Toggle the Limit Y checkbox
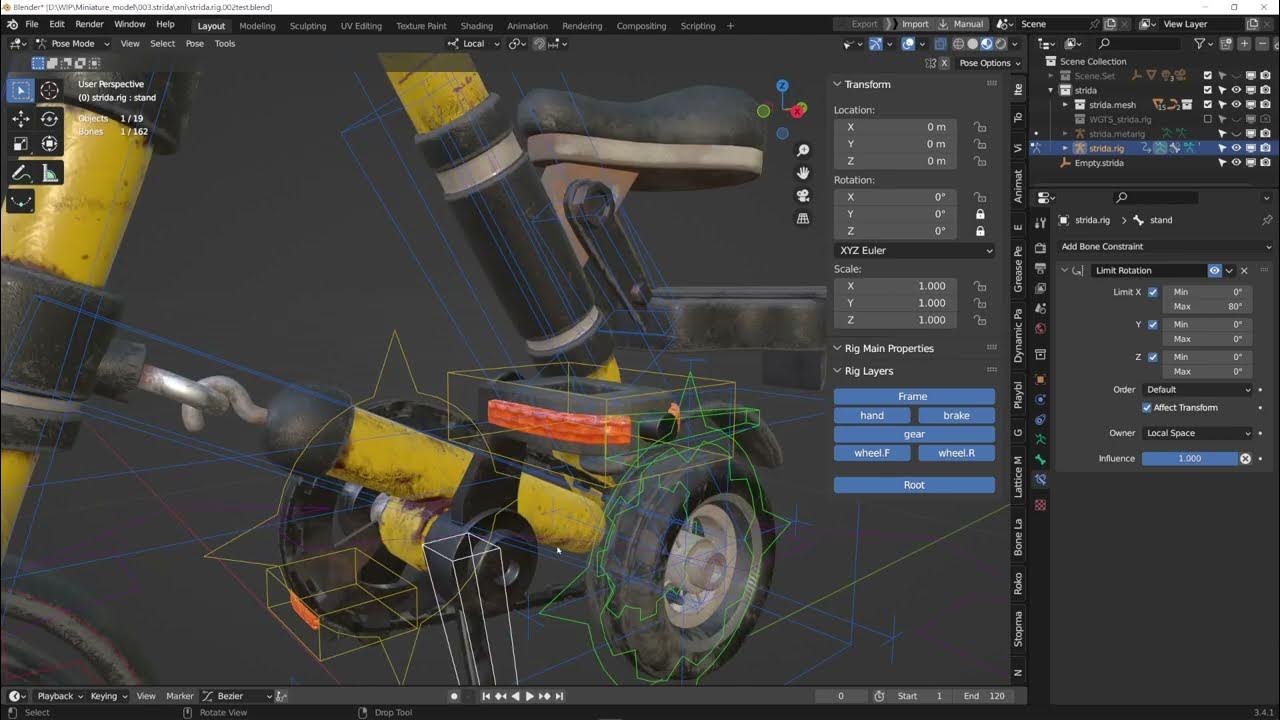The height and width of the screenshot is (720, 1280). coord(1153,325)
